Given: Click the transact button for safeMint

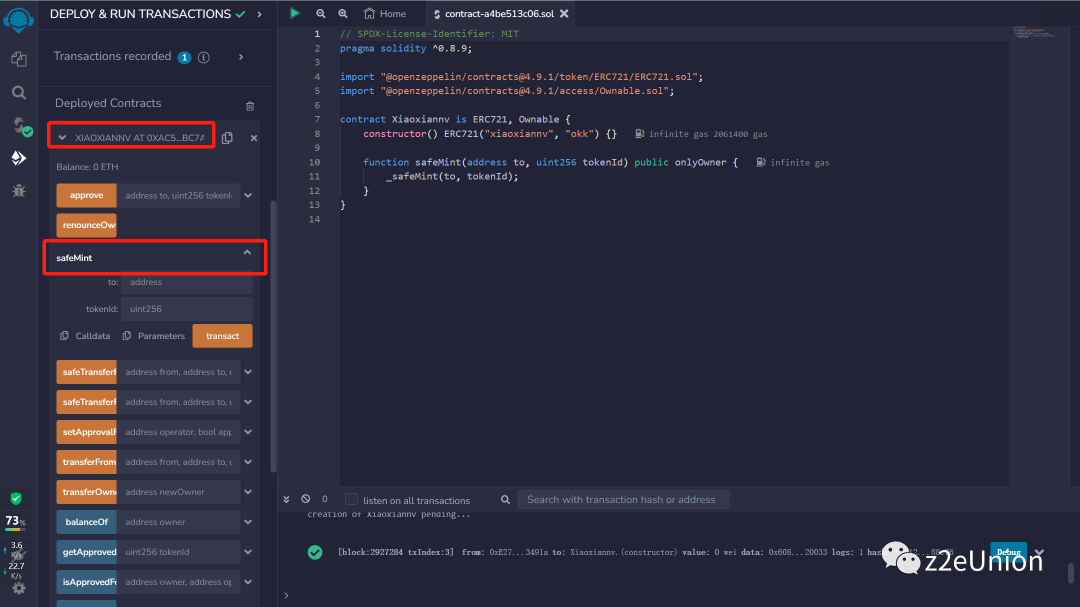Looking at the screenshot, I should (x=222, y=336).
